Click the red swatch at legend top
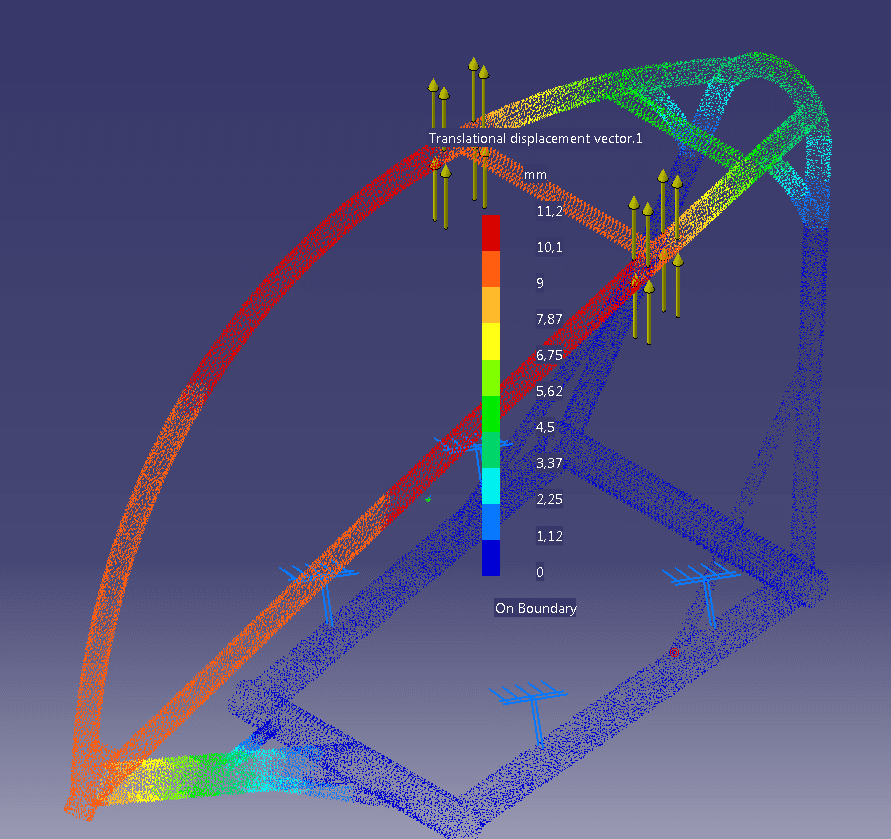 point(490,231)
